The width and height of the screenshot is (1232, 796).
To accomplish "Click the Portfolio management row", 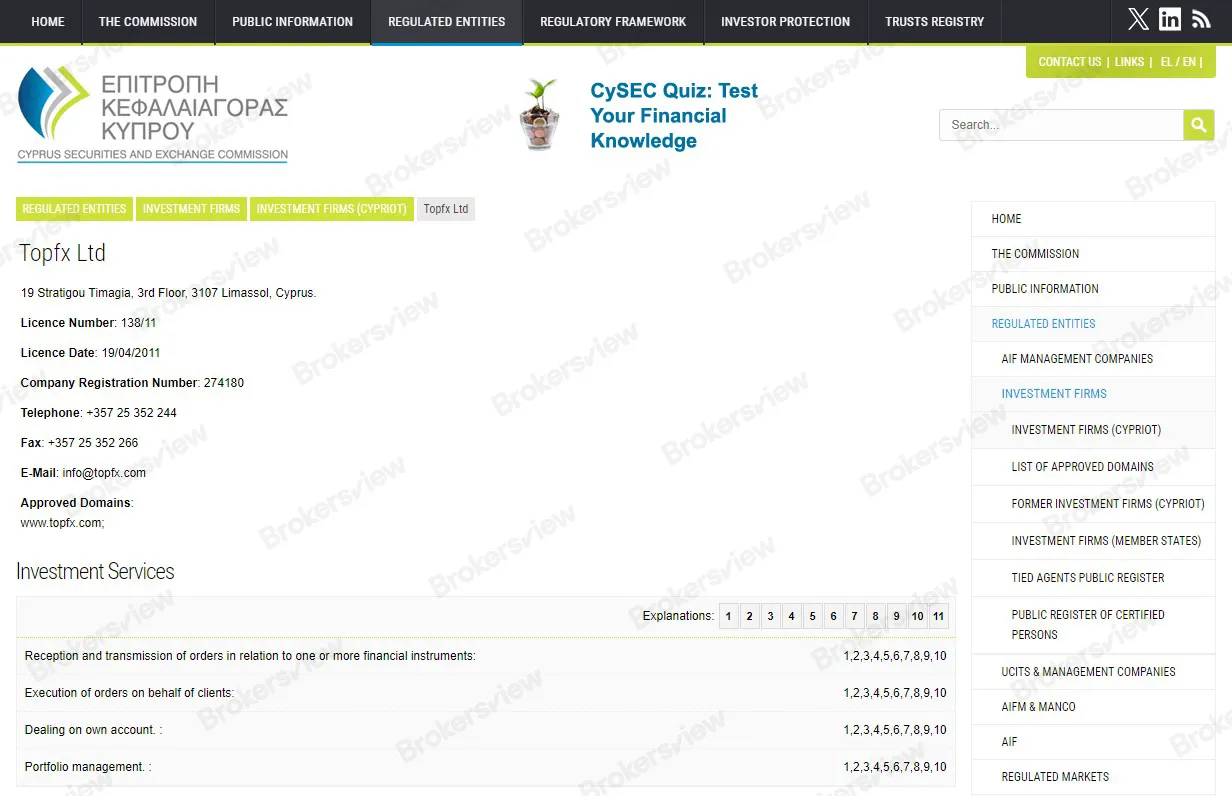I will 485,767.
